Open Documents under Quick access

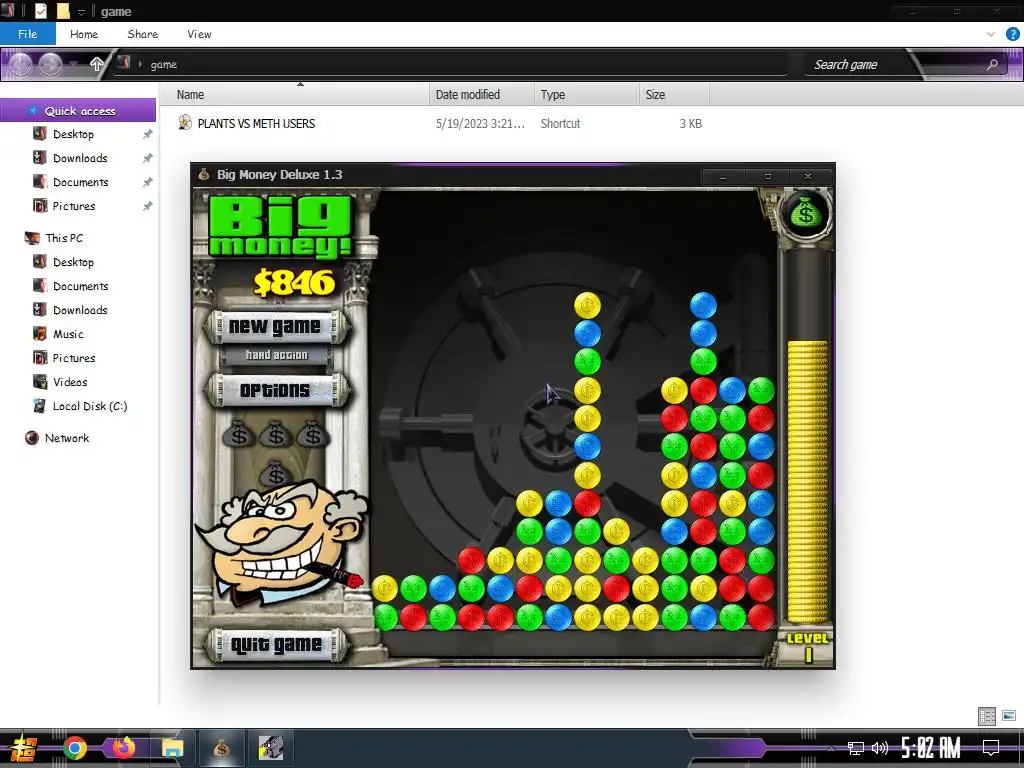(x=80, y=182)
